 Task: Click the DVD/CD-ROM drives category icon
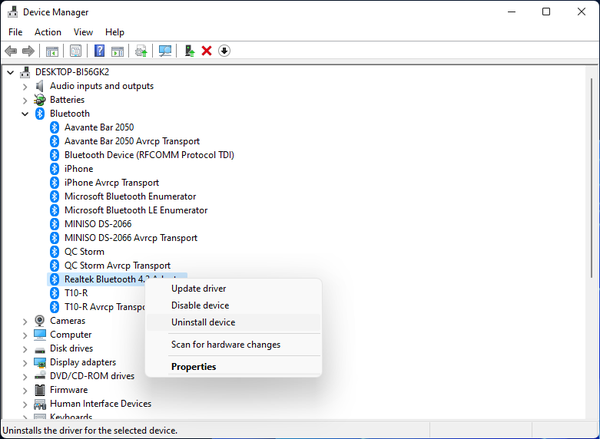tap(39, 376)
